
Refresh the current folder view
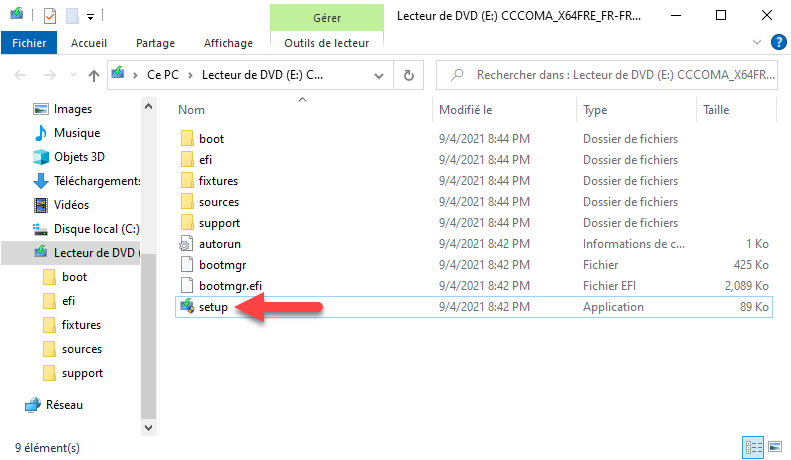coord(409,75)
